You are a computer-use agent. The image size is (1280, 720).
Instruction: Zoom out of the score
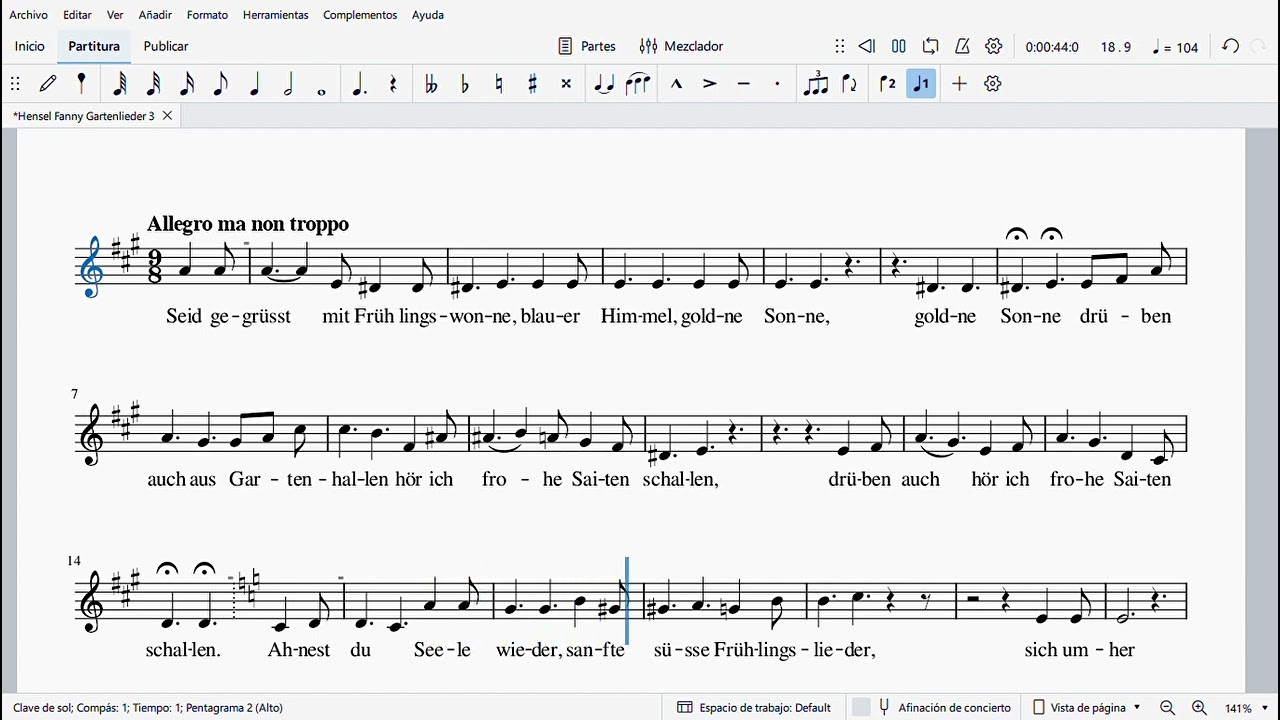click(x=1167, y=708)
